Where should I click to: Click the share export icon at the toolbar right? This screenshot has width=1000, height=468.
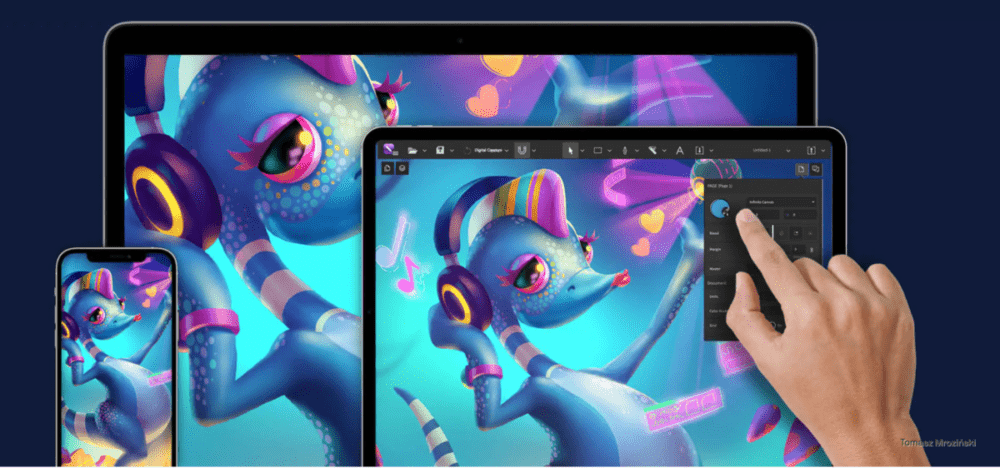tap(811, 150)
